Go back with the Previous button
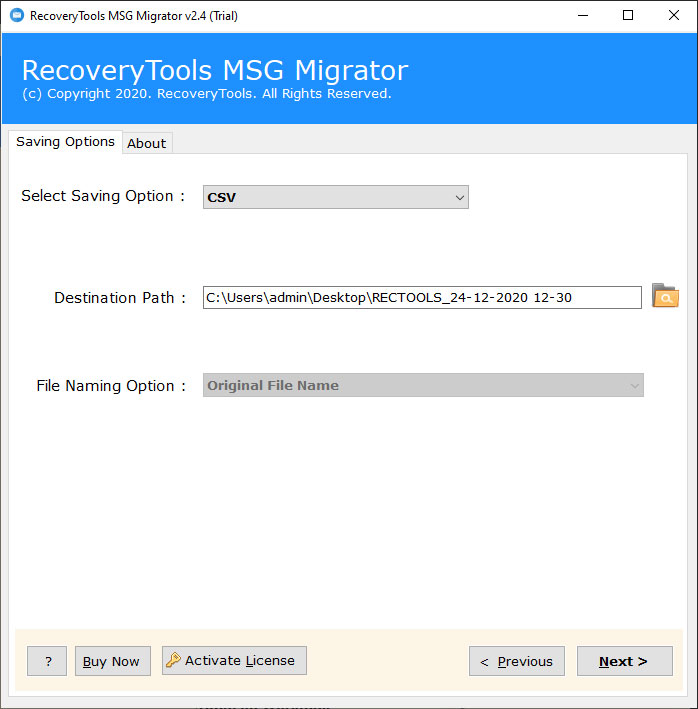 coord(517,661)
